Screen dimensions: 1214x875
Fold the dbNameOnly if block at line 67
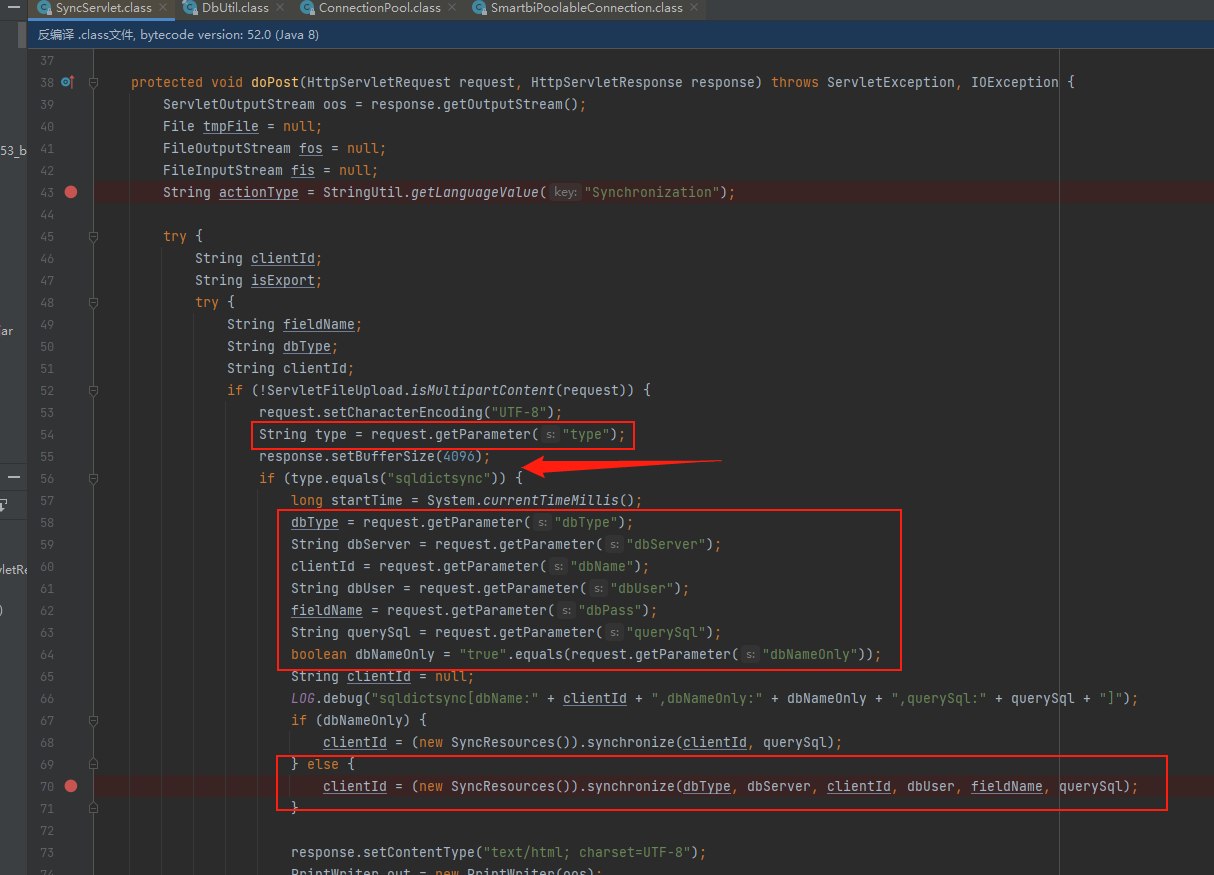[x=93, y=721]
